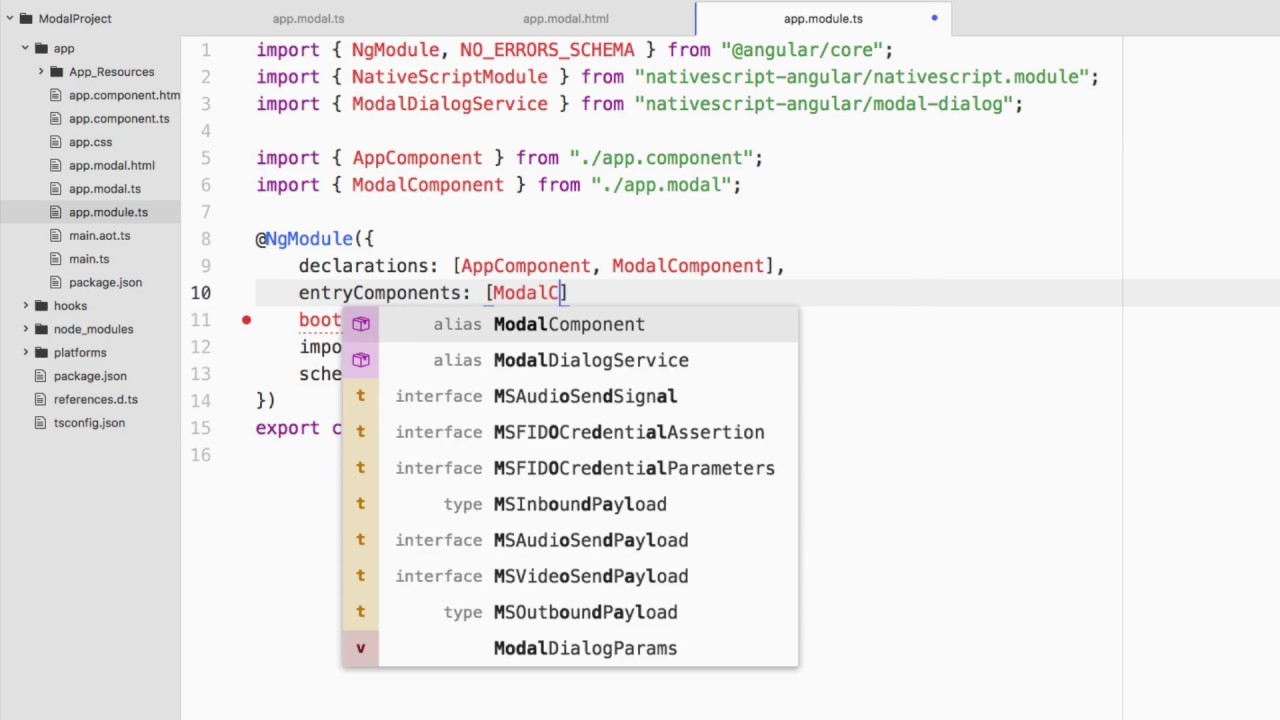Click NO_ERRORS_SCHEMA in line 1
The height and width of the screenshot is (720, 1280).
pos(547,50)
